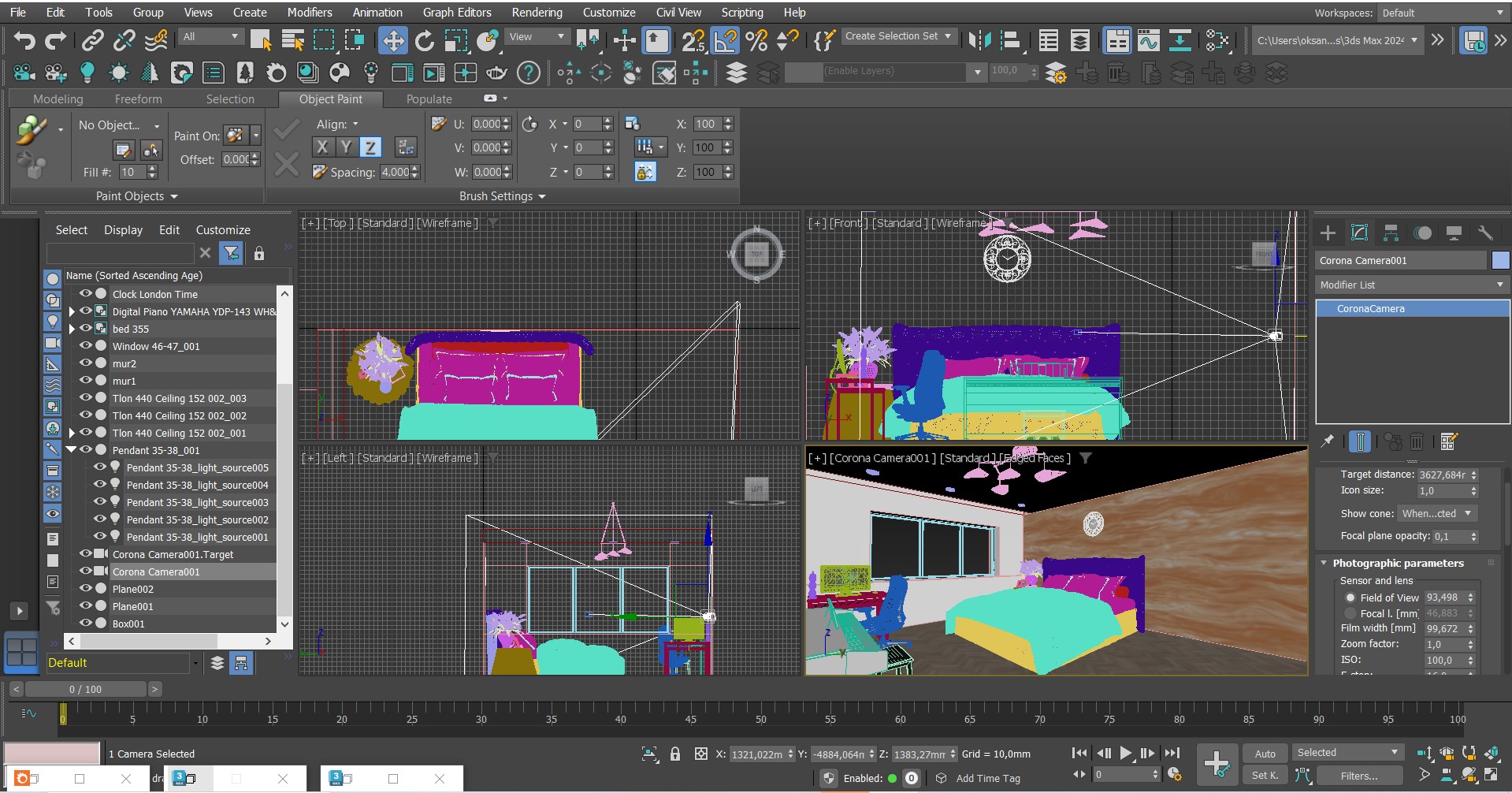Collapse the Pendant 35-38_001 hierarchy
This screenshot has height=793, width=1512.
(72, 450)
